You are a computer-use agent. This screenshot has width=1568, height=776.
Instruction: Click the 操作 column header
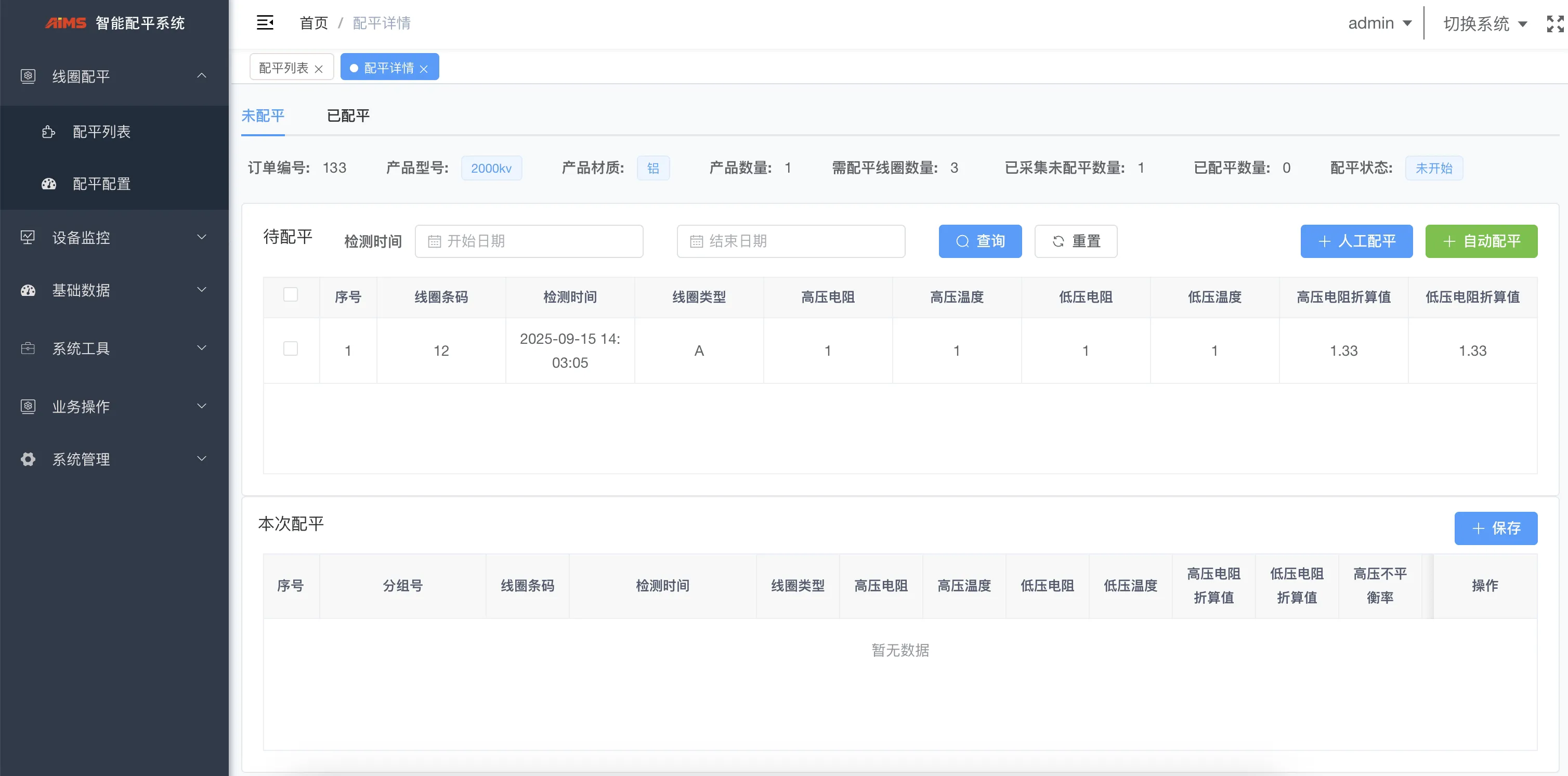pos(1485,585)
